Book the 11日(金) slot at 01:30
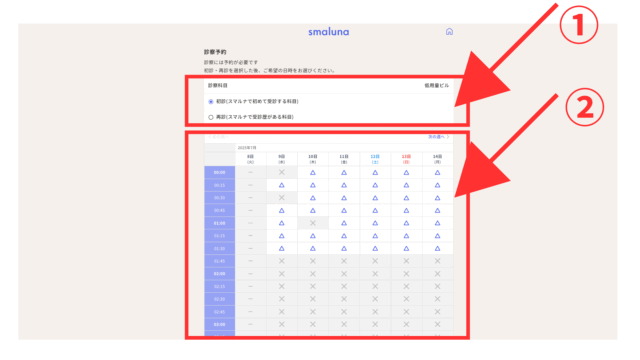This screenshot has height=360, width=640. 344,249
